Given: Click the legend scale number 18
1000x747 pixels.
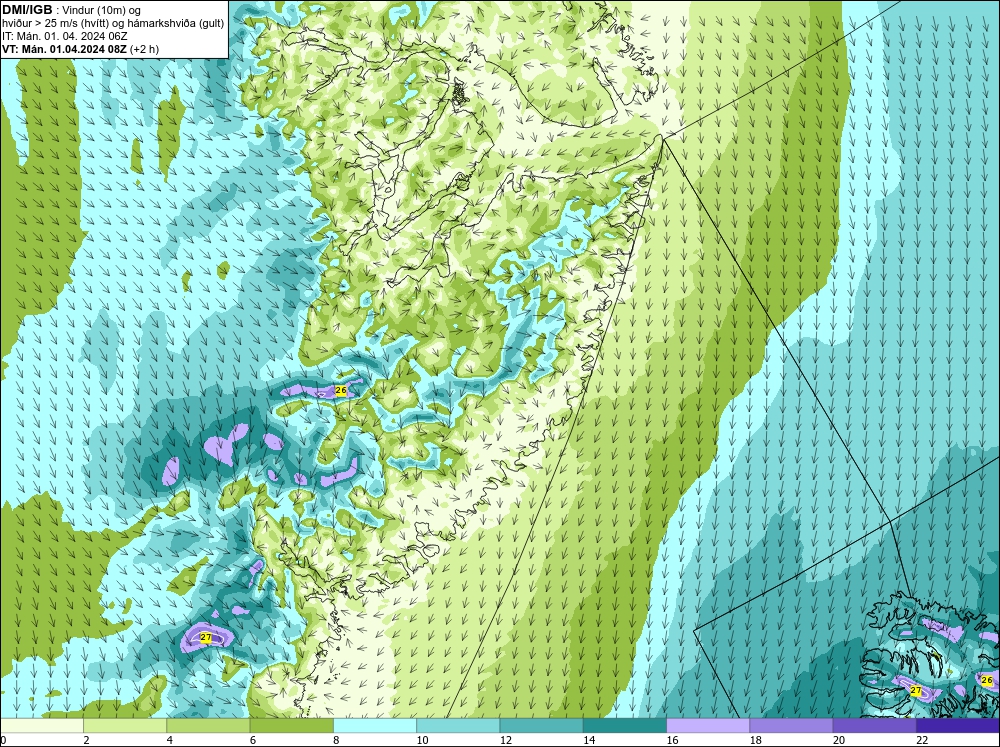Looking at the screenshot, I should (x=756, y=740).
